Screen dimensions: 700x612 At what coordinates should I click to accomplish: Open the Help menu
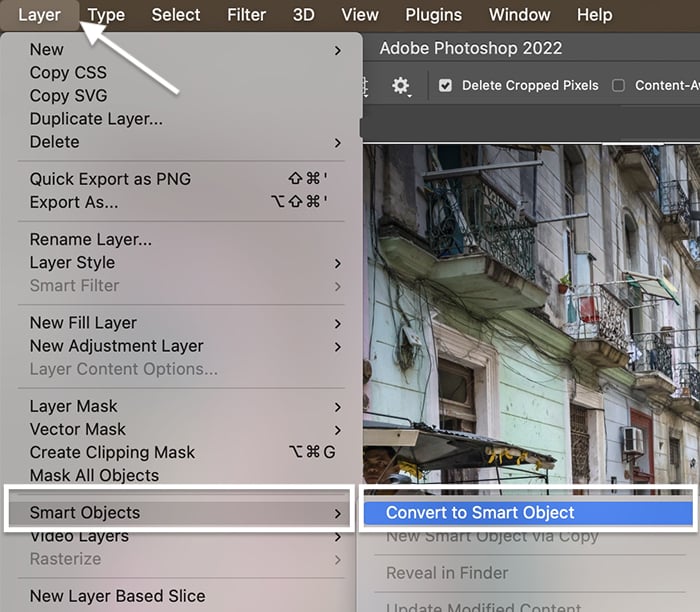click(x=595, y=15)
